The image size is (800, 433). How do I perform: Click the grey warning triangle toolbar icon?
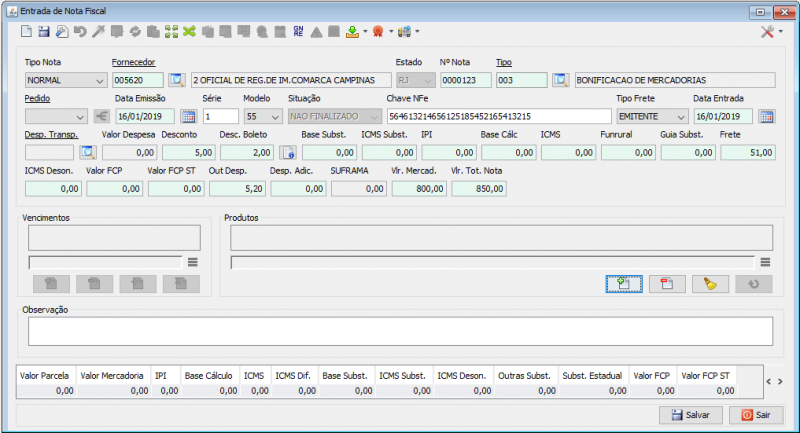(316, 32)
